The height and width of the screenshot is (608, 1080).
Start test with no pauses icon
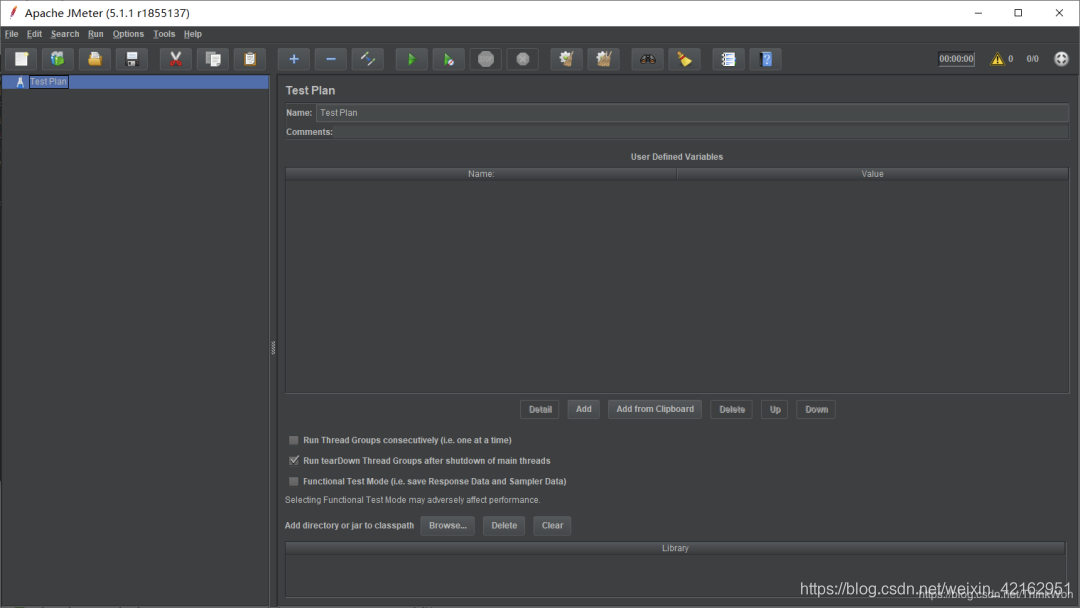(449, 59)
